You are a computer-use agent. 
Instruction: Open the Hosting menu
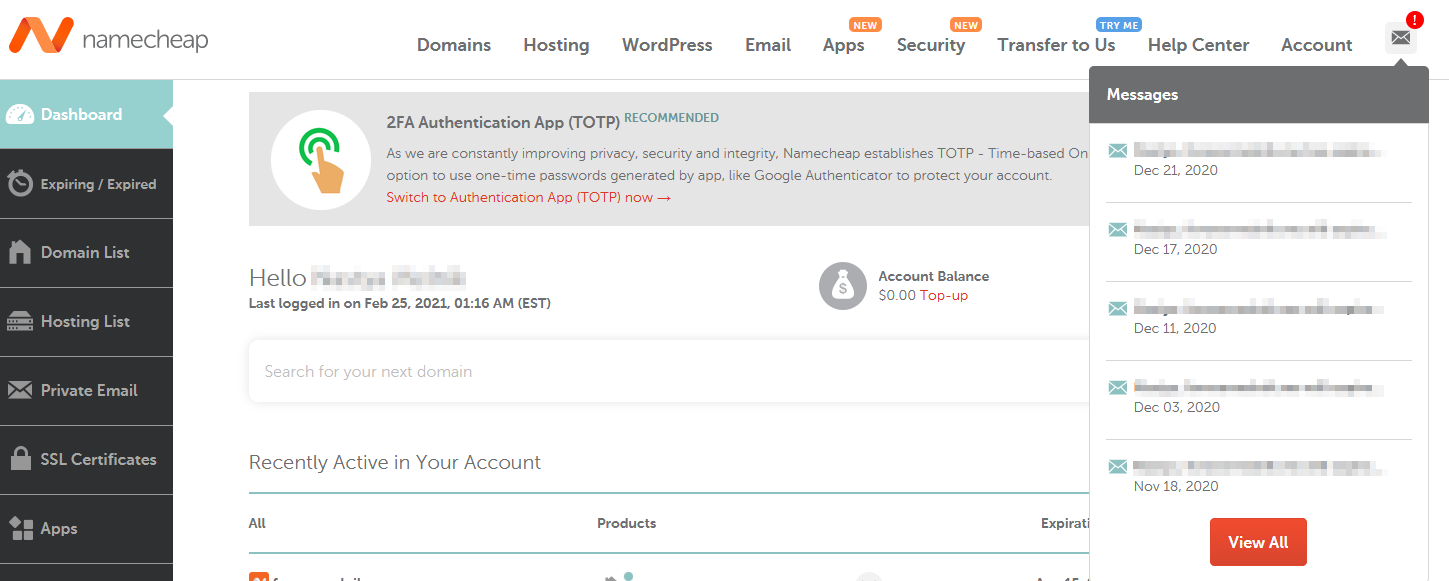pos(556,45)
